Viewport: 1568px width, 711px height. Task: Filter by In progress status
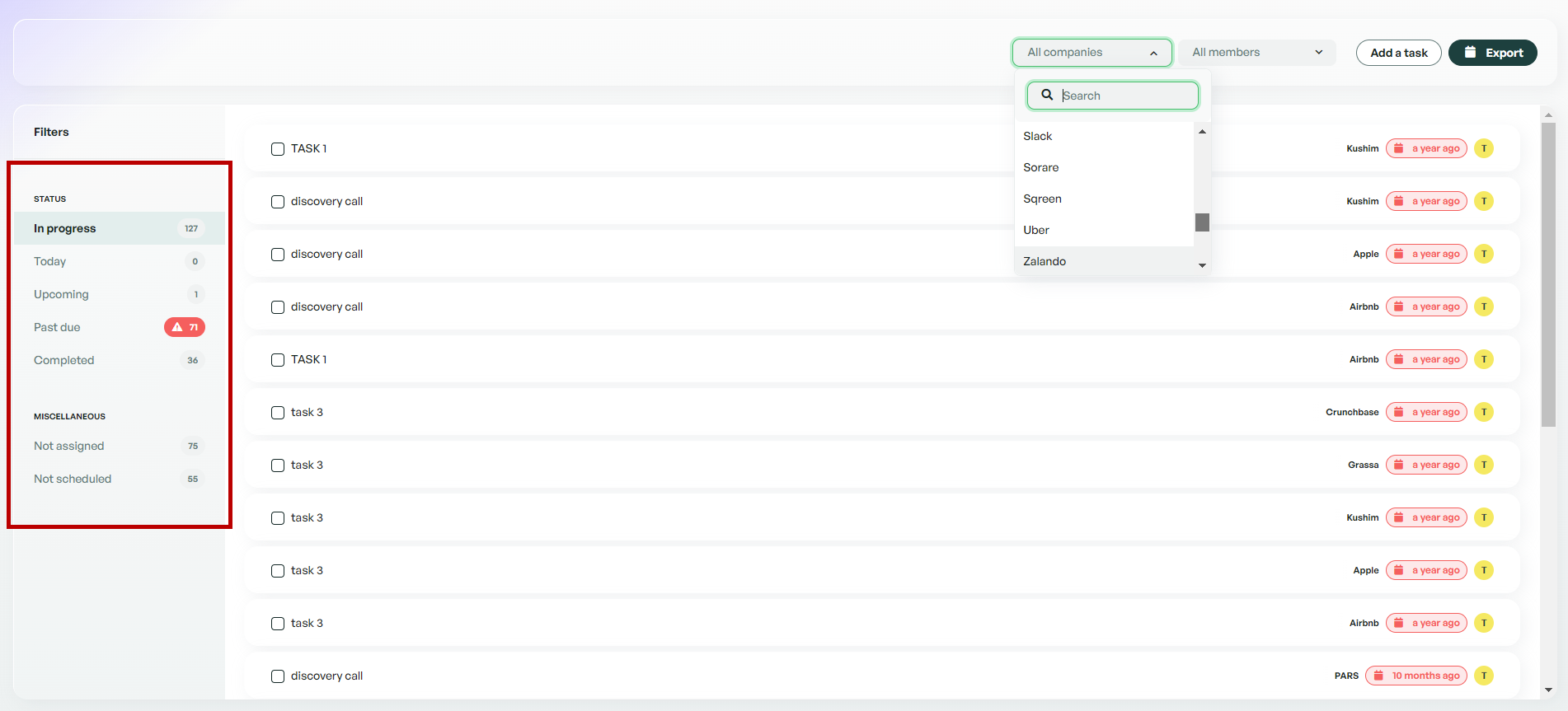120,228
